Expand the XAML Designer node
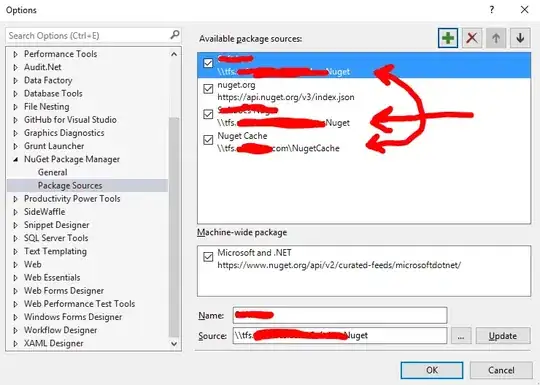The image size is (540, 385). pyautogui.click(x=15, y=343)
